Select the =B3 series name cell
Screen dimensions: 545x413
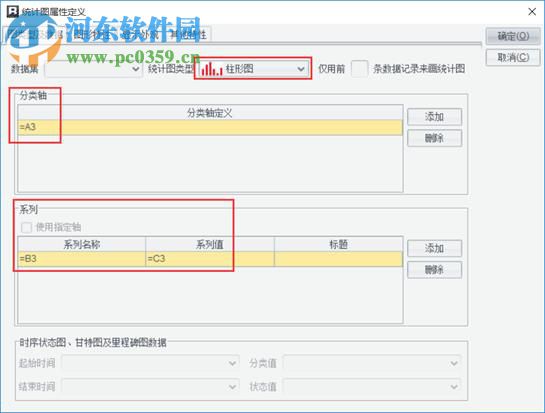click(x=82, y=259)
